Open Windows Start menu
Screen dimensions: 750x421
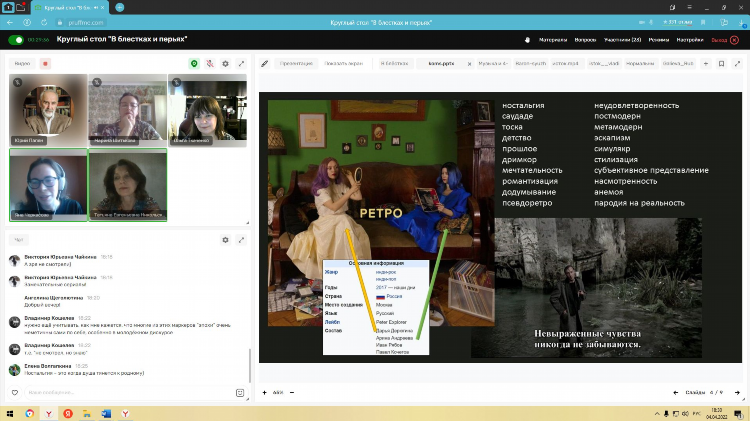10,413
